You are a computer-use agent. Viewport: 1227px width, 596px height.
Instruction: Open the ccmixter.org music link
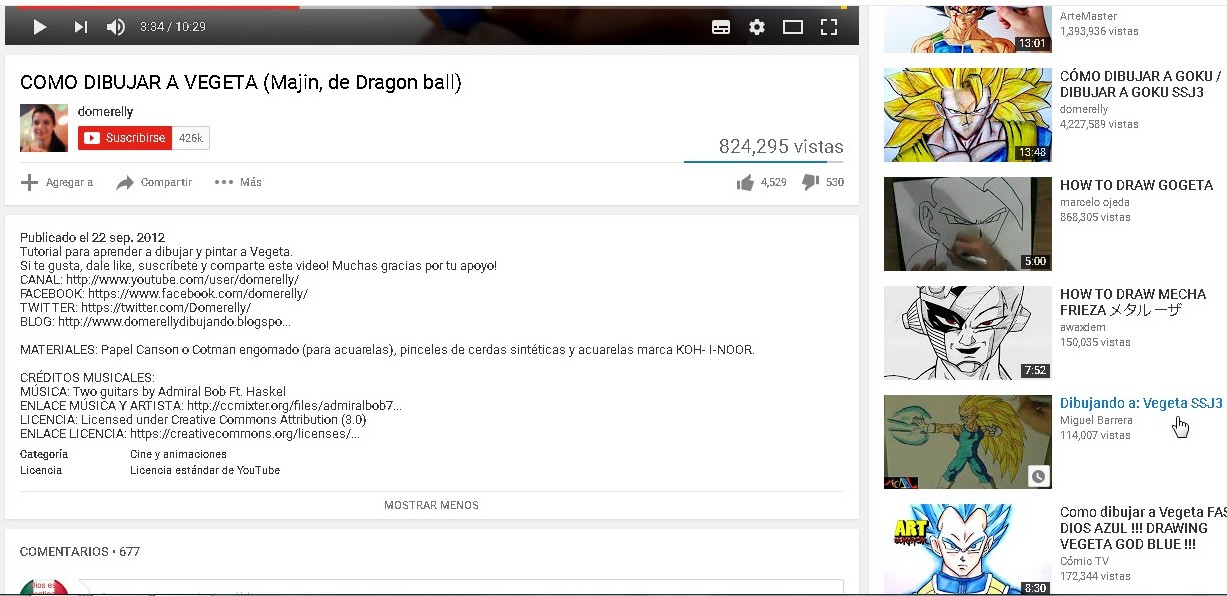pos(294,406)
